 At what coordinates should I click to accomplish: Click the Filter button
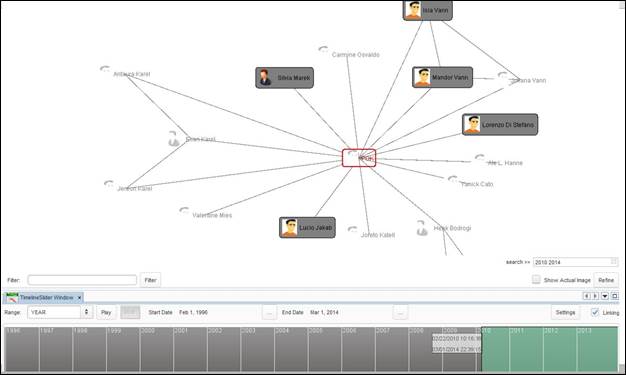[x=151, y=280]
